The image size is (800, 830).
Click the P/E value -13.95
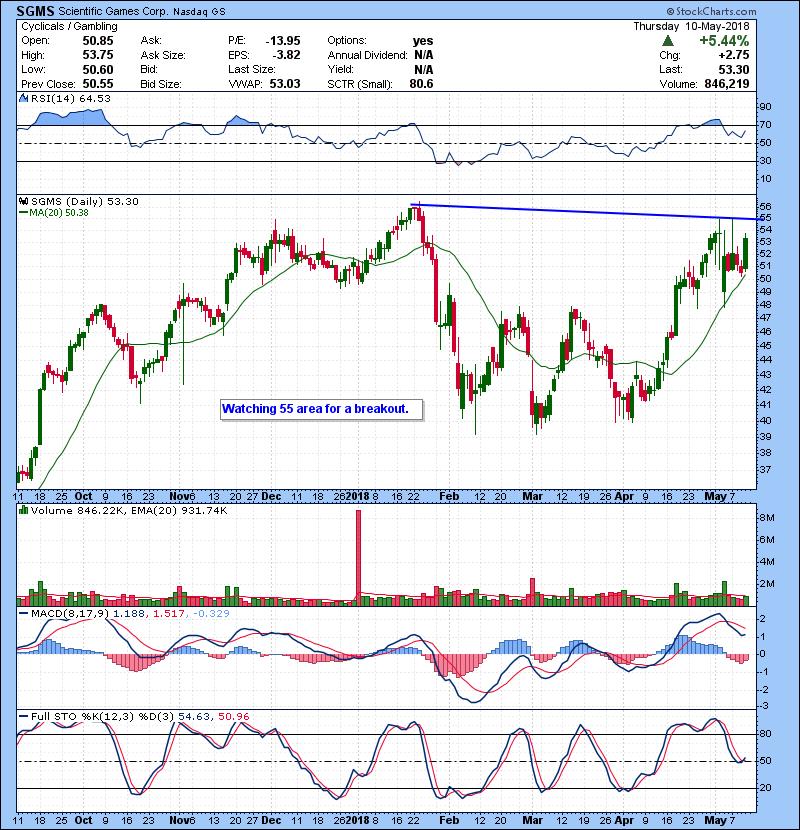(283, 41)
